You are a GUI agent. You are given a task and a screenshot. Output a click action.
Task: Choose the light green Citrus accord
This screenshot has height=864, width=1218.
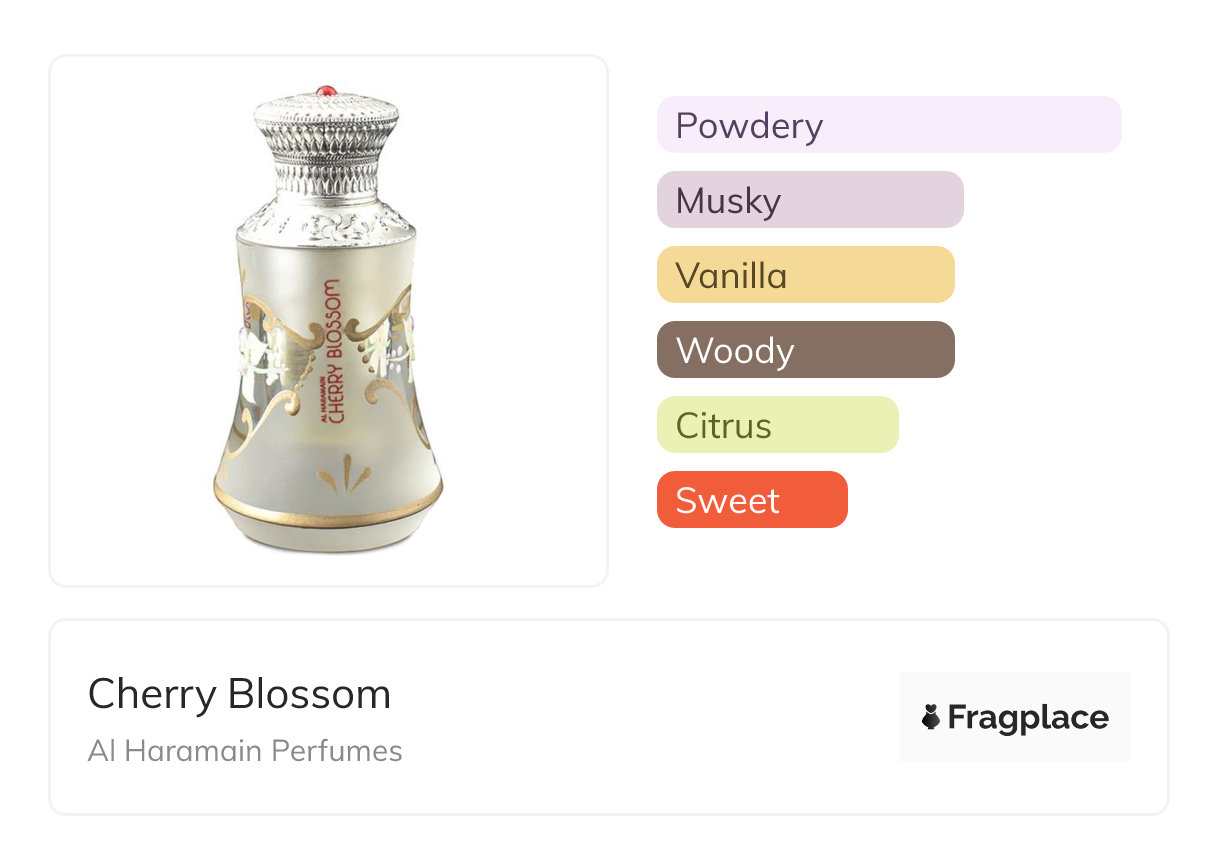coord(777,425)
